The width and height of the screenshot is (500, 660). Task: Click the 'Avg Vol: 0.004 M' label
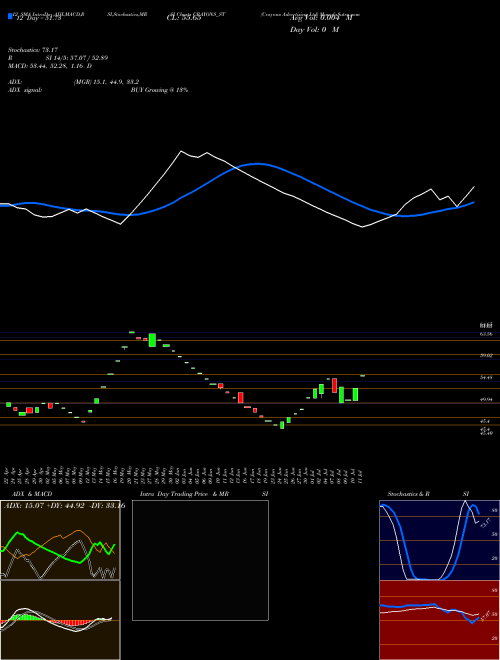[321, 18]
